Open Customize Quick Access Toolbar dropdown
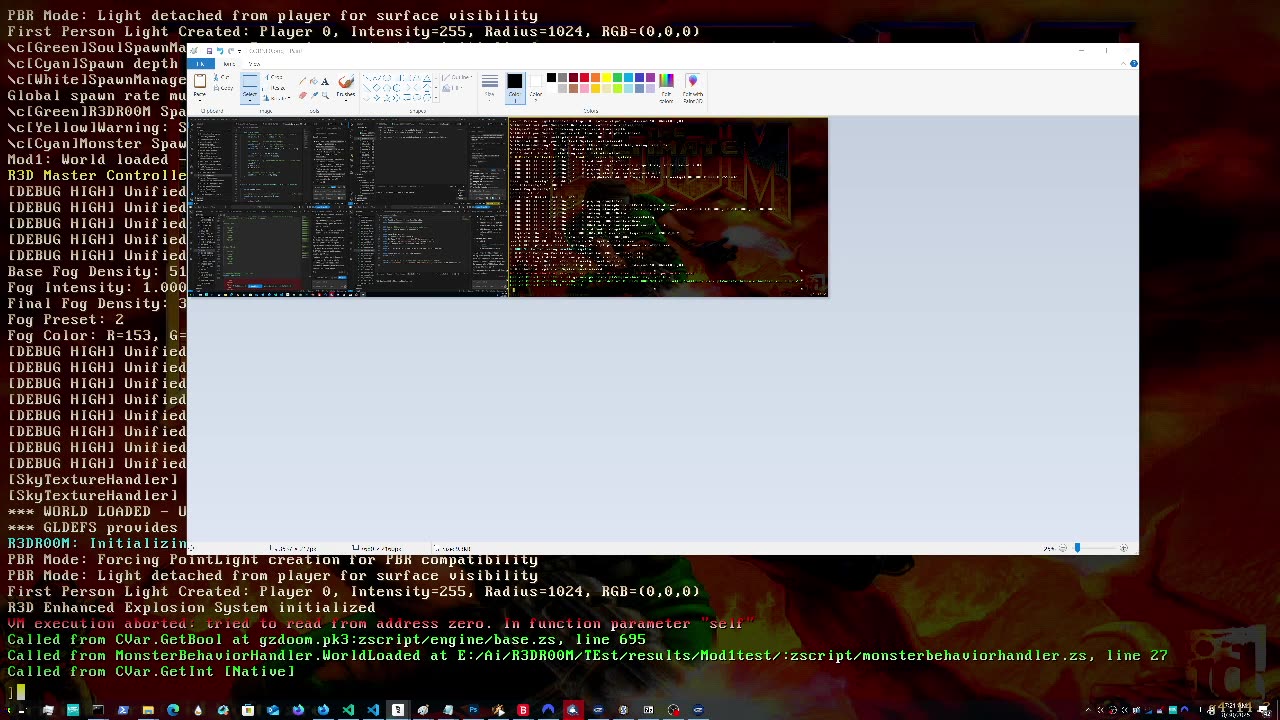Viewport: 1280px width, 720px height. [x=240, y=51]
